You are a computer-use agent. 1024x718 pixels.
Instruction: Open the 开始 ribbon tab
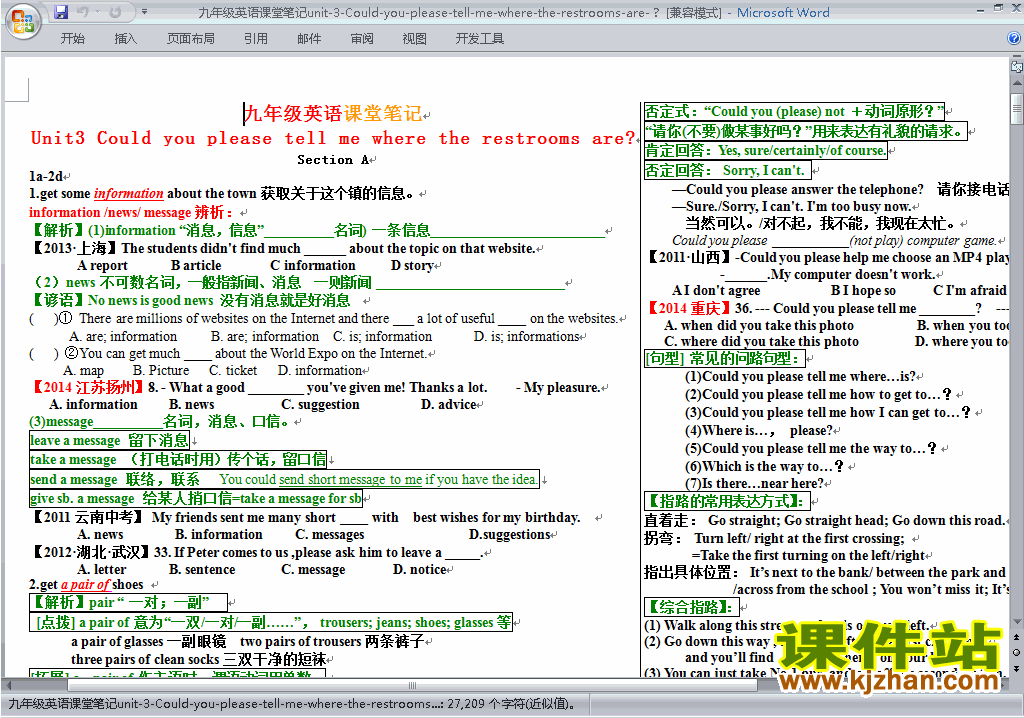coord(72,39)
